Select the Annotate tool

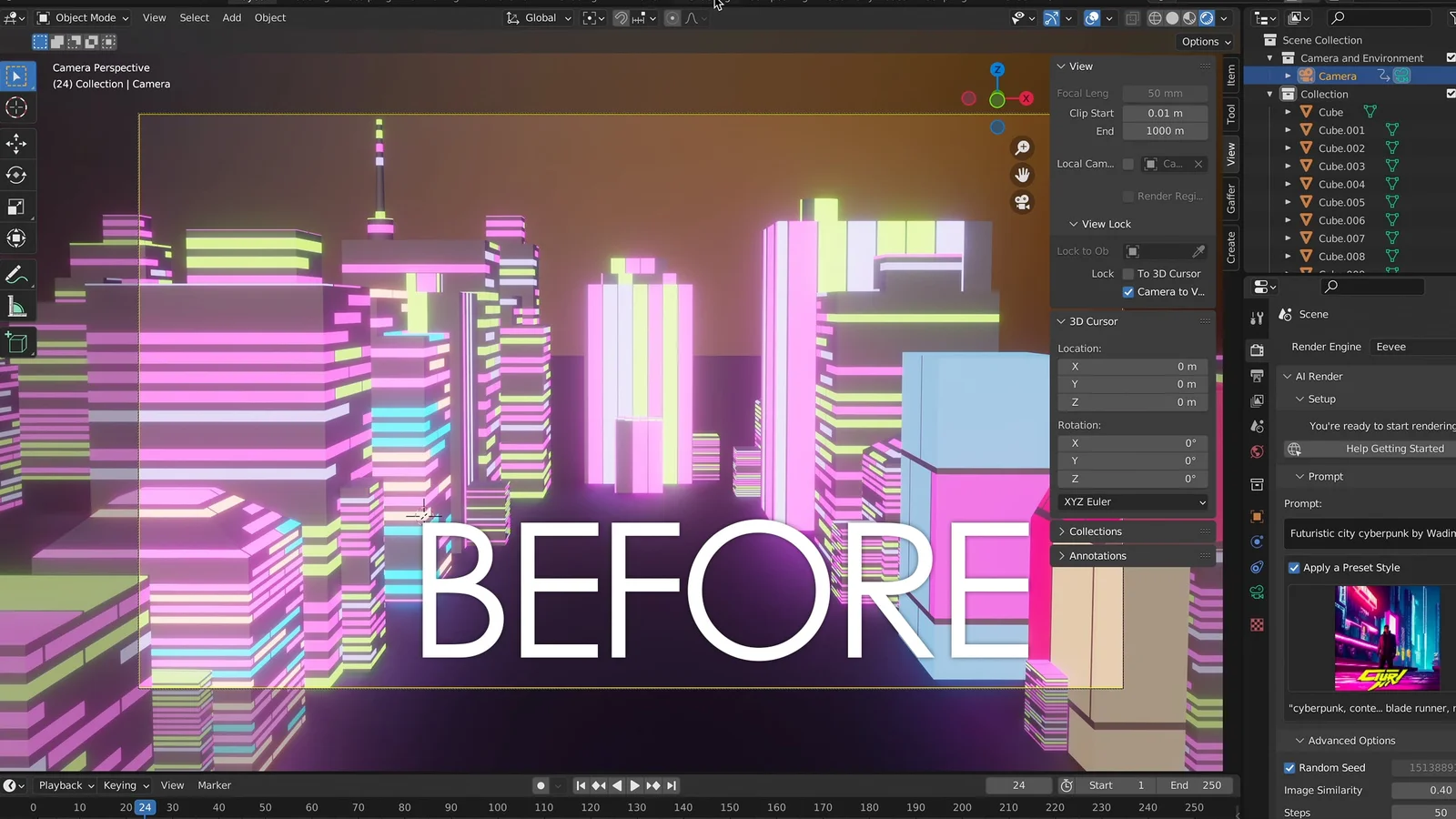point(18,274)
